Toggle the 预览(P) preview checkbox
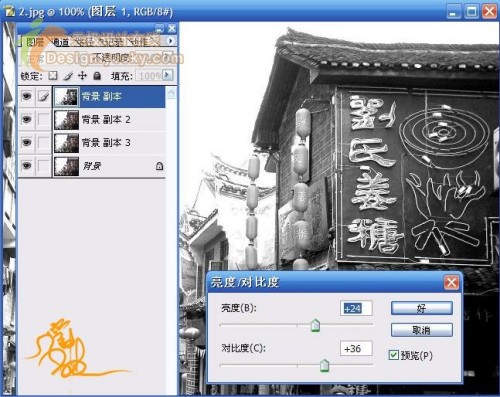Viewport: 500px width, 397px height. pos(394,355)
